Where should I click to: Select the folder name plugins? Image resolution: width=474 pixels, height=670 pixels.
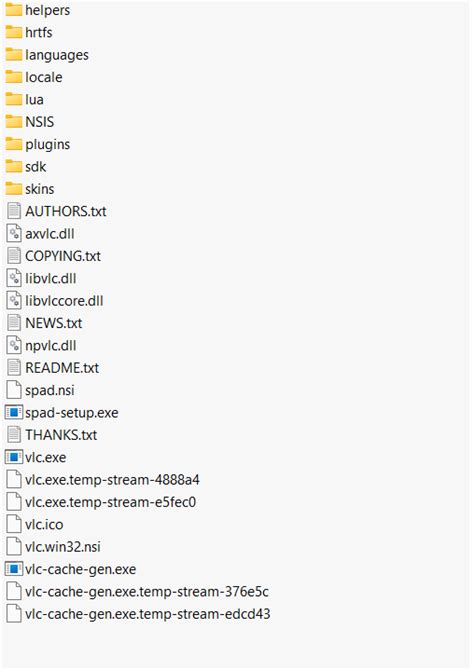[47, 144]
